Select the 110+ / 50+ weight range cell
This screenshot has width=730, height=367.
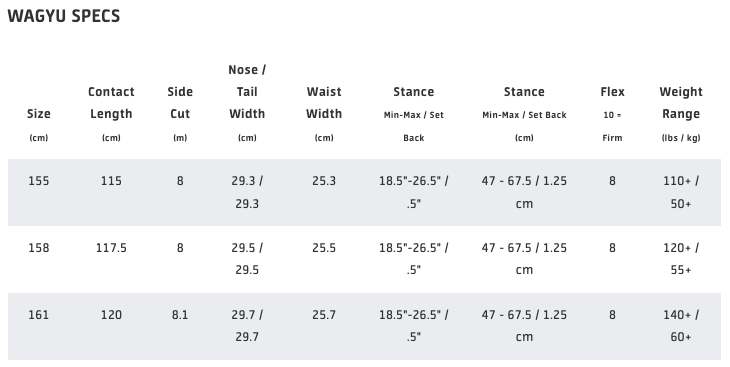(x=681, y=192)
